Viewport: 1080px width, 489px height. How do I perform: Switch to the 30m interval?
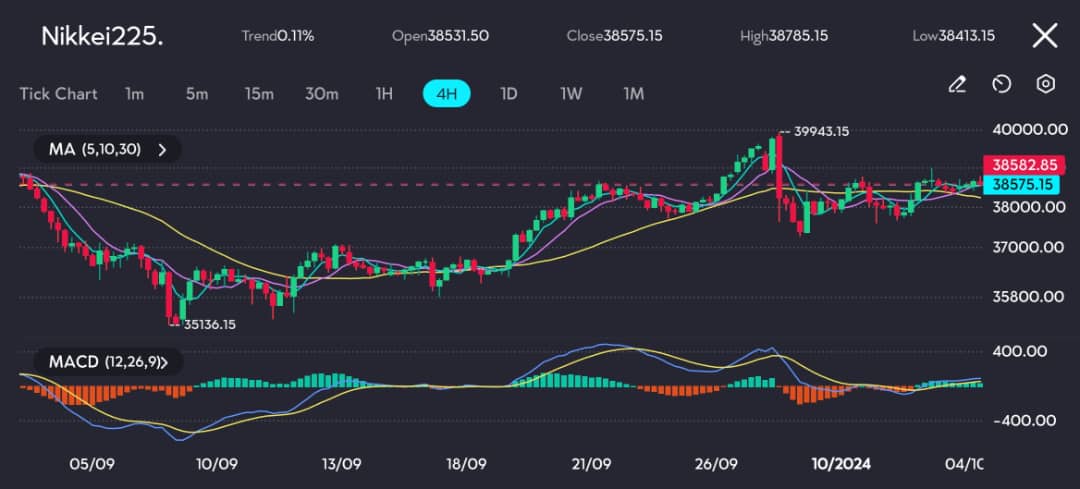tap(321, 94)
